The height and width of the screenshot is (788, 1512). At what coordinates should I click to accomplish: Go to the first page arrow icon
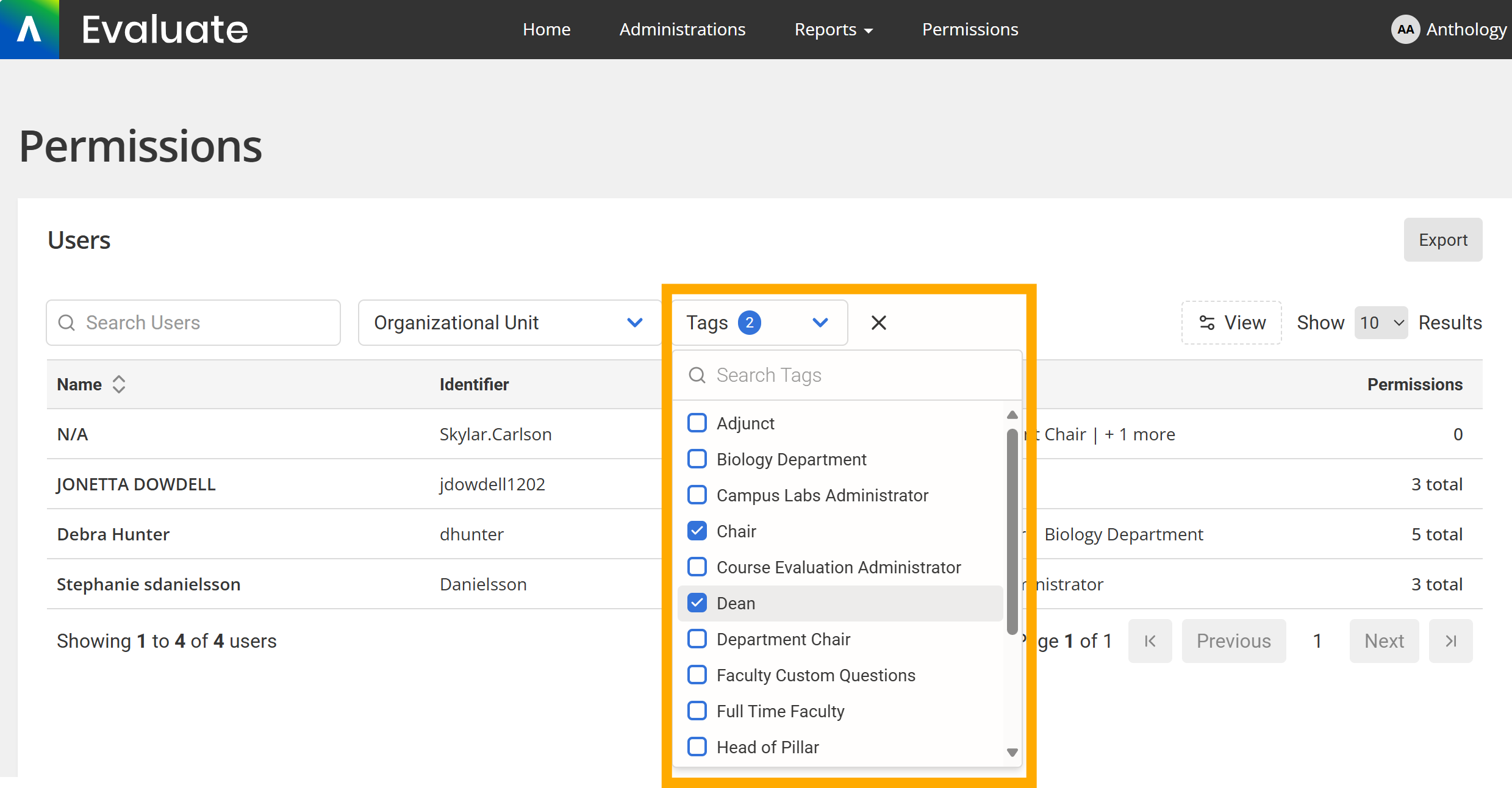[x=1150, y=641]
